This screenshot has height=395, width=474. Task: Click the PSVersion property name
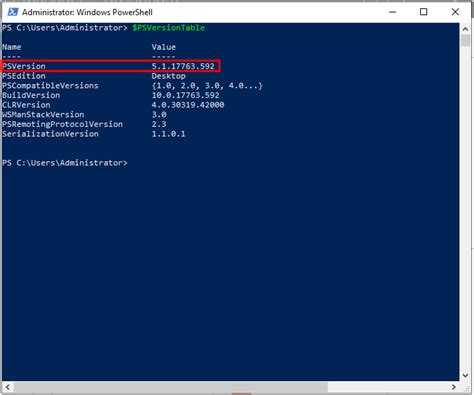[24, 66]
